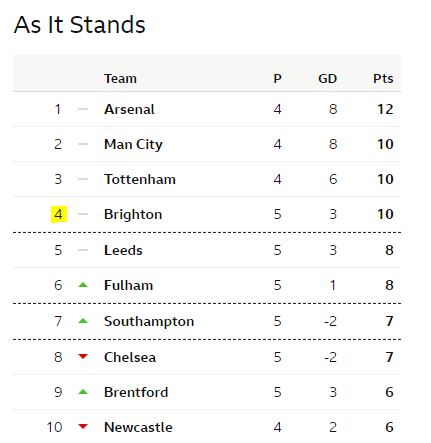Click the no-change dash beside Leeds
The height and width of the screenshot is (443, 431).
[83, 250]
